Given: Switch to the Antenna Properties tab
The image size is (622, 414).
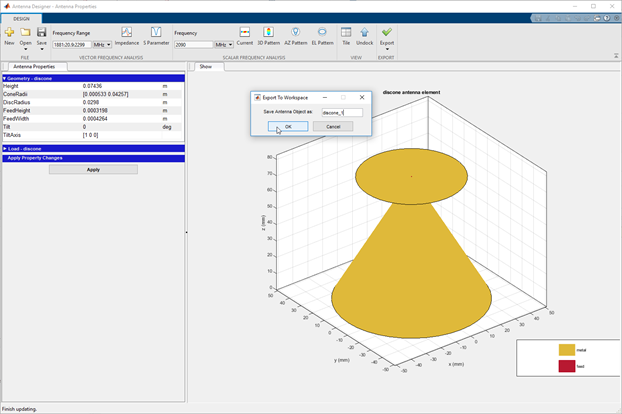Looking at the screenshot, I should 33,67.
